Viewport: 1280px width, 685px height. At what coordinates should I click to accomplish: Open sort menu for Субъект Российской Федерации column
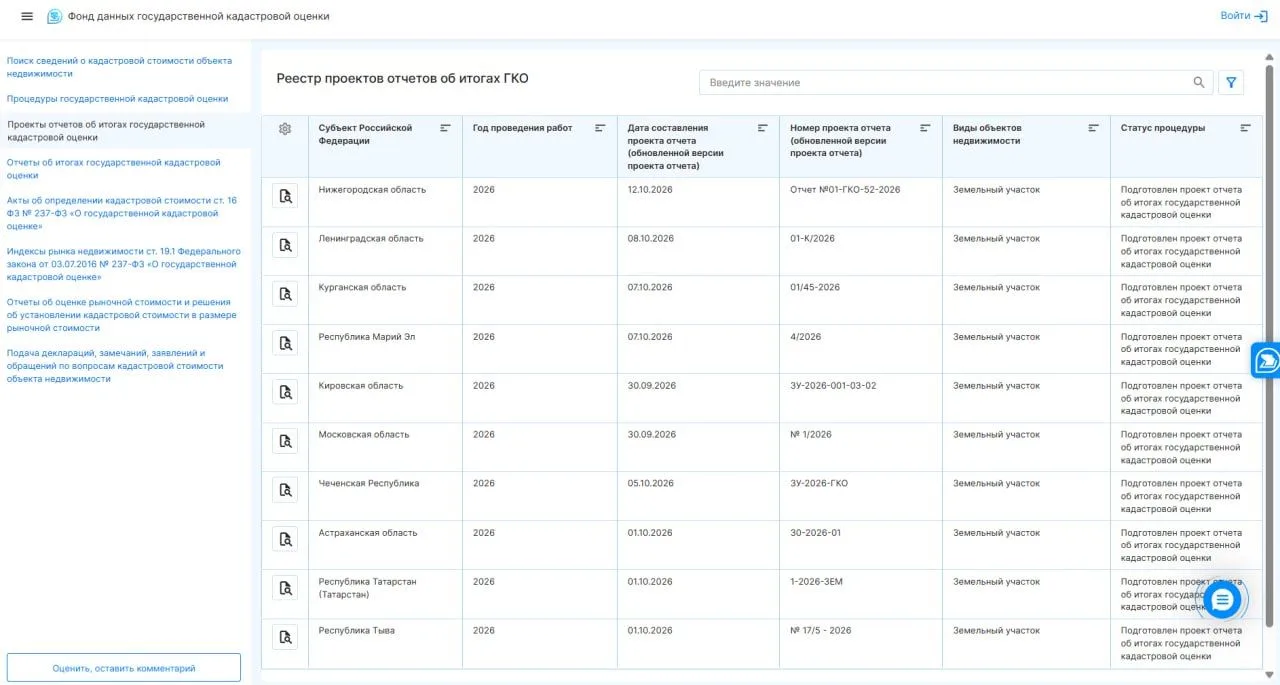point(446,128)
